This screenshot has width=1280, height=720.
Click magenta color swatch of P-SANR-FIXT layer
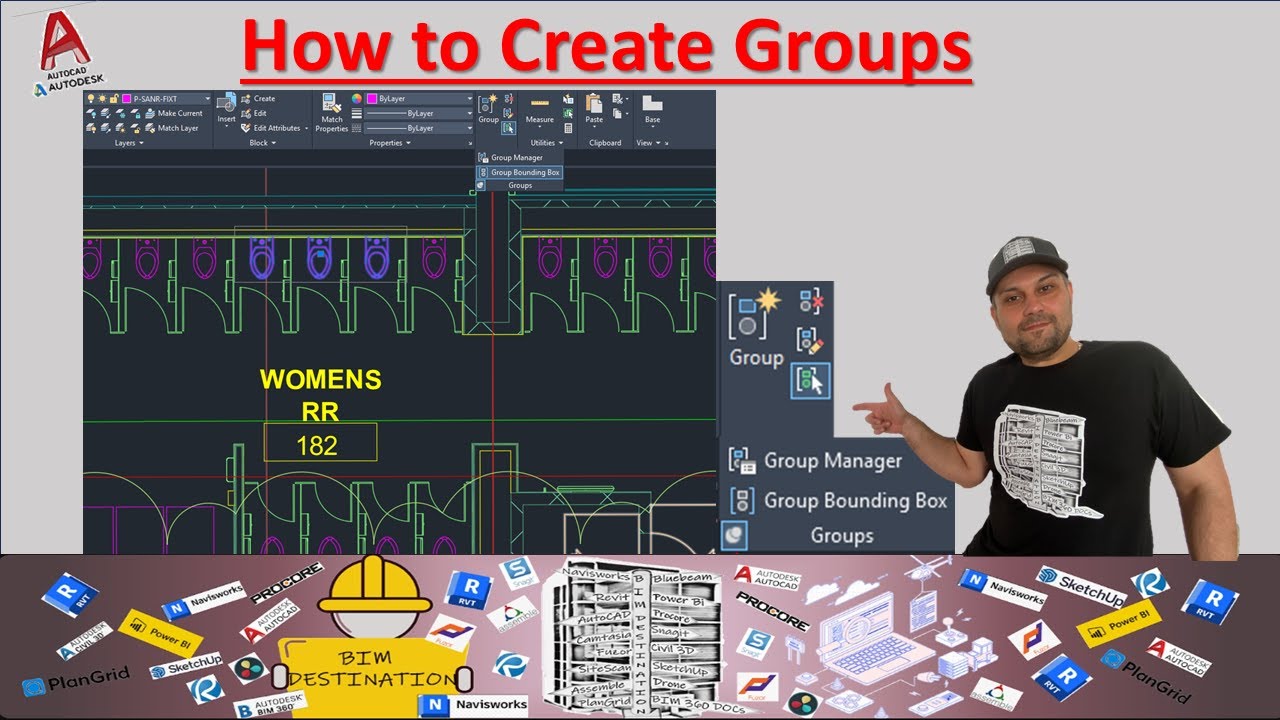coord(126,99)
